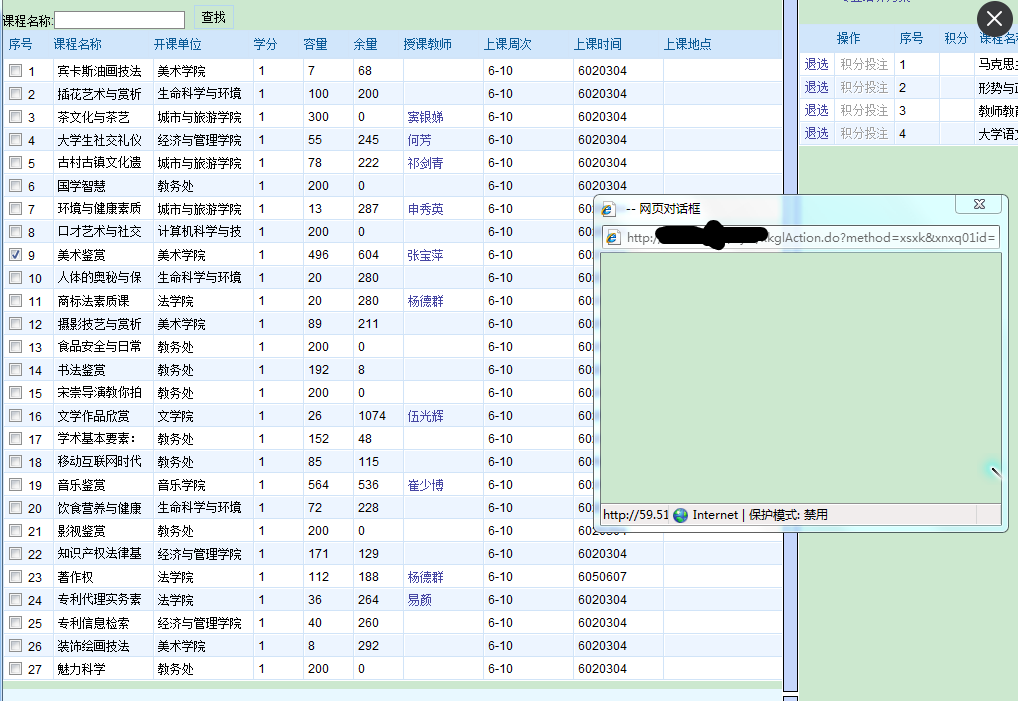Click the 学分 column header
The width and height of the screenshot is (1018, 701).
point(265,44)
